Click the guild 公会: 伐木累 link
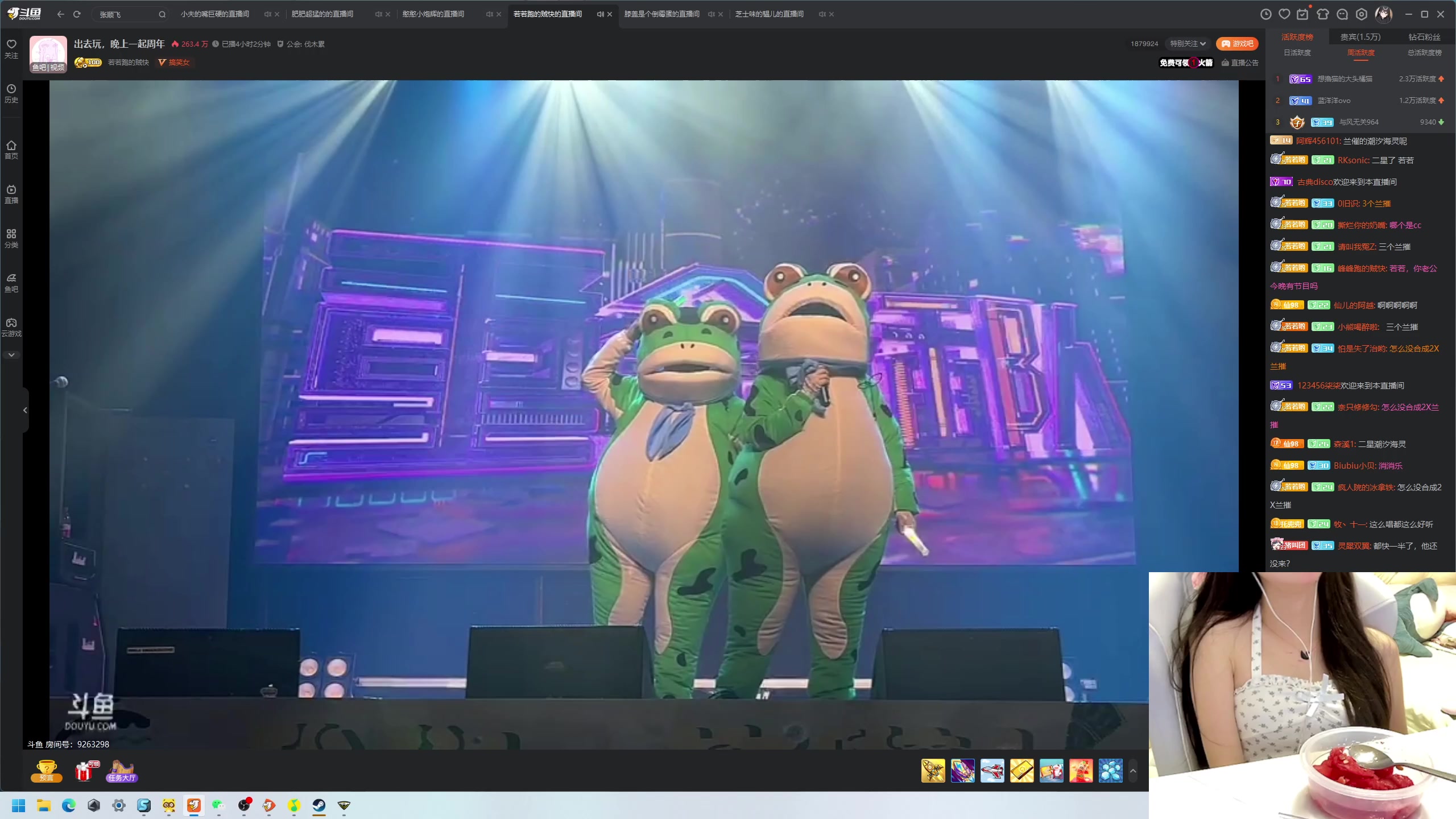The height and width of the screenshot is (819, 1456). pyautogui.click(x=301, y=44)
